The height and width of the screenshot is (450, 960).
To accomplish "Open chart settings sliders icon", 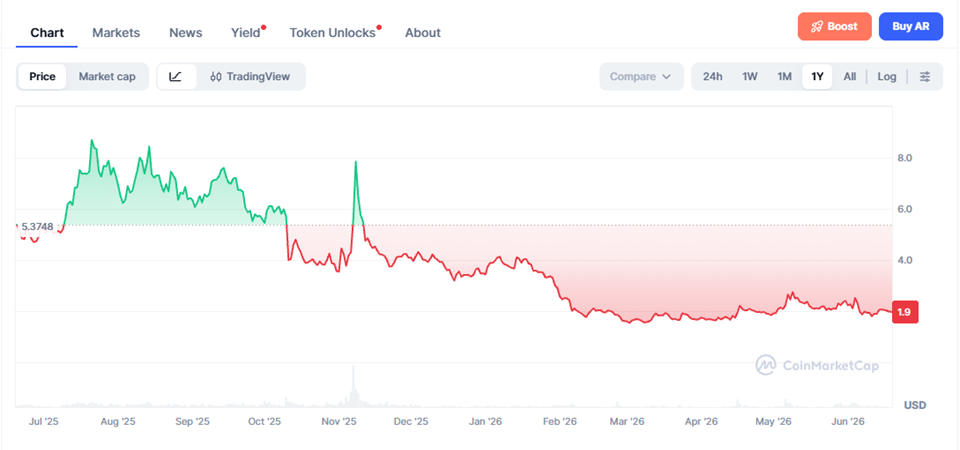I will click(925, 77).
